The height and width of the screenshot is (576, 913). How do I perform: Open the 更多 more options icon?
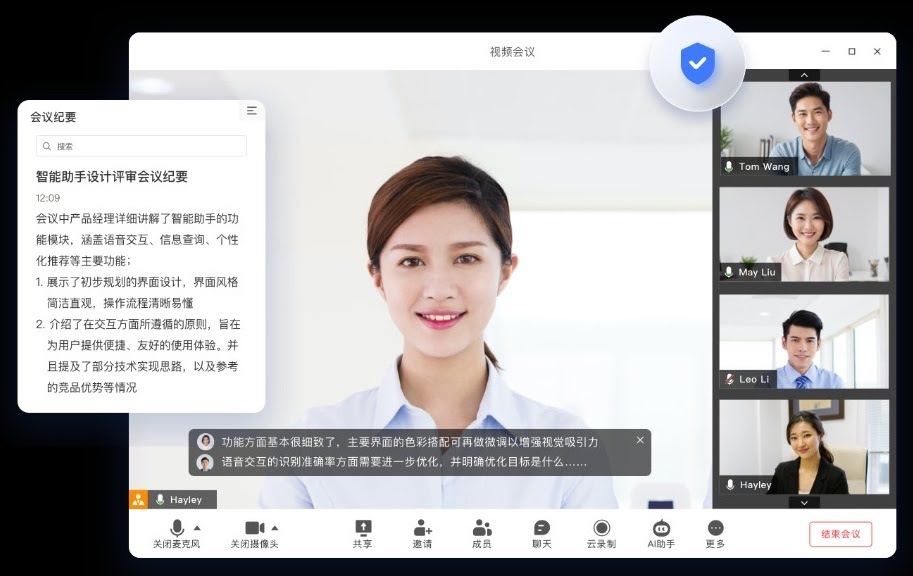pos(715,528)
